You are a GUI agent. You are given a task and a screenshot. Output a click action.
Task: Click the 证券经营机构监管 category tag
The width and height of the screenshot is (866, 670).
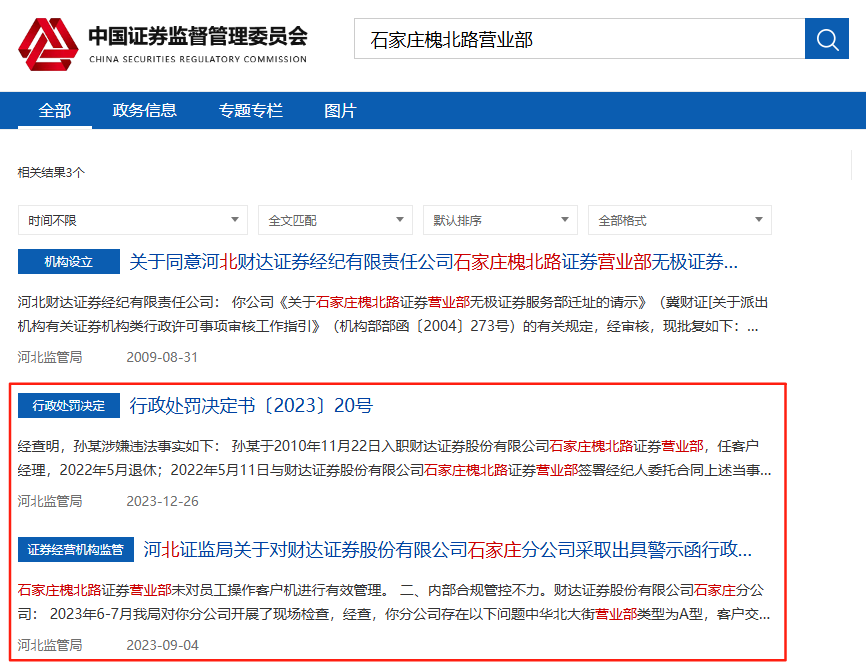[76, 550]
